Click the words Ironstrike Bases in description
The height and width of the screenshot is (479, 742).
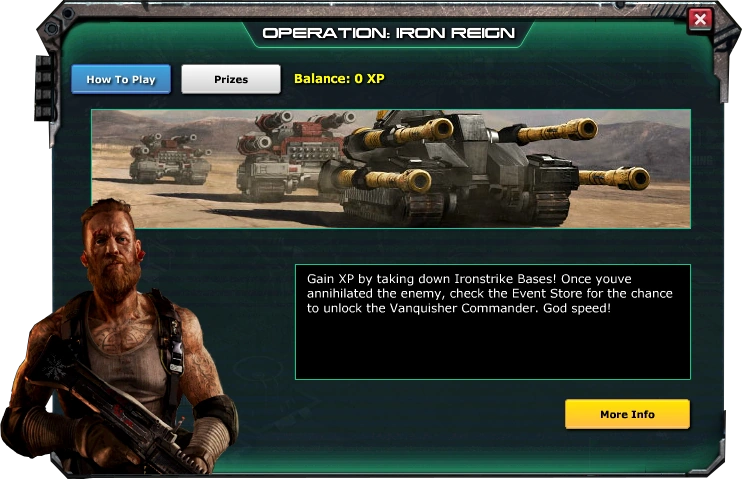click(x=505, y=279)
